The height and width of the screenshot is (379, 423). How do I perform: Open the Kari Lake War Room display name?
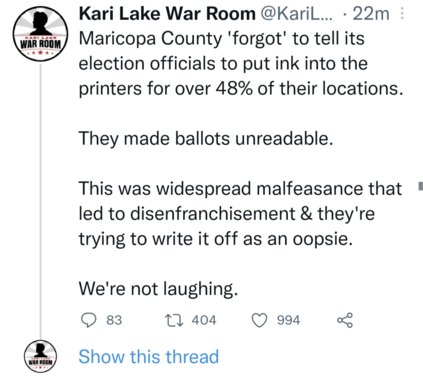(167, 14)
